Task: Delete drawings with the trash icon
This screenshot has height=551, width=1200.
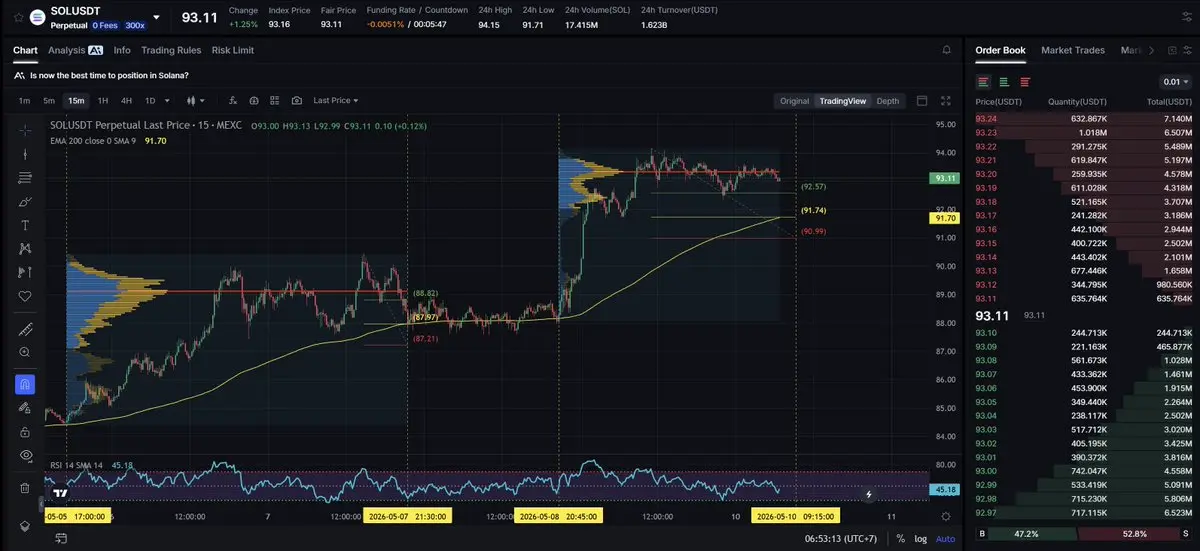Action: [x=25, y=488]
